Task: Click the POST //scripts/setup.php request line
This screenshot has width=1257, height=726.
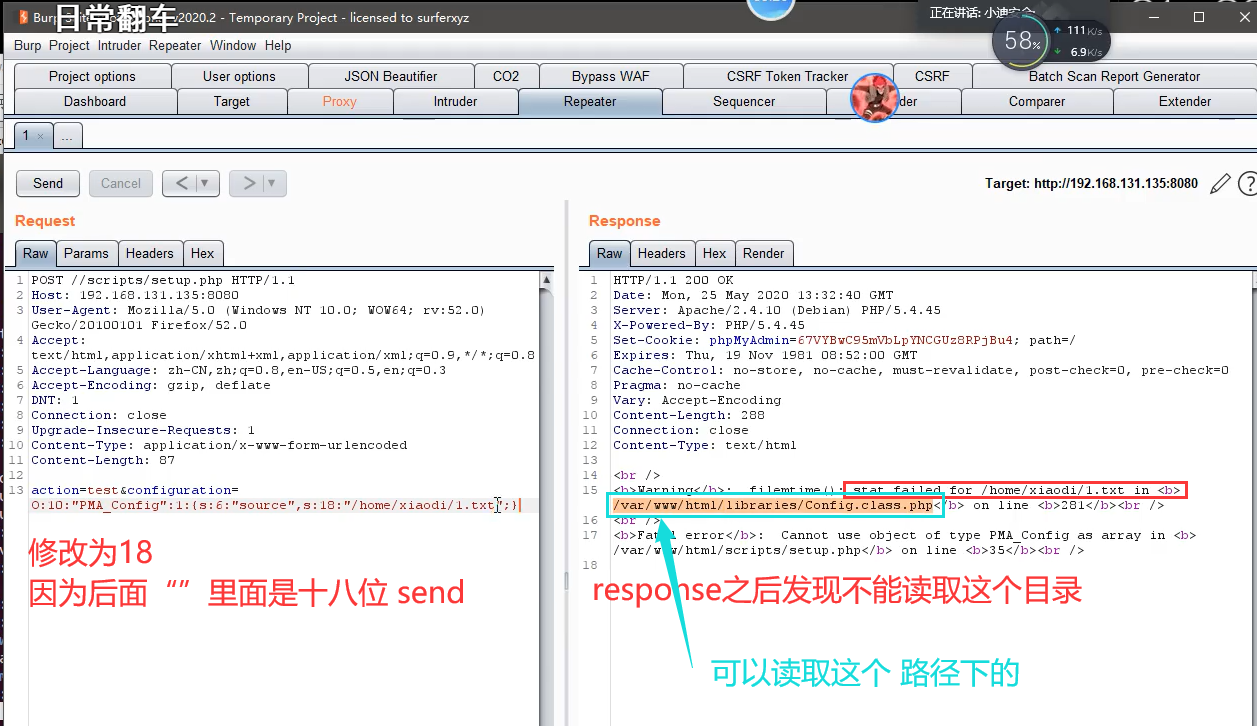Action: (x=163, y=280)
